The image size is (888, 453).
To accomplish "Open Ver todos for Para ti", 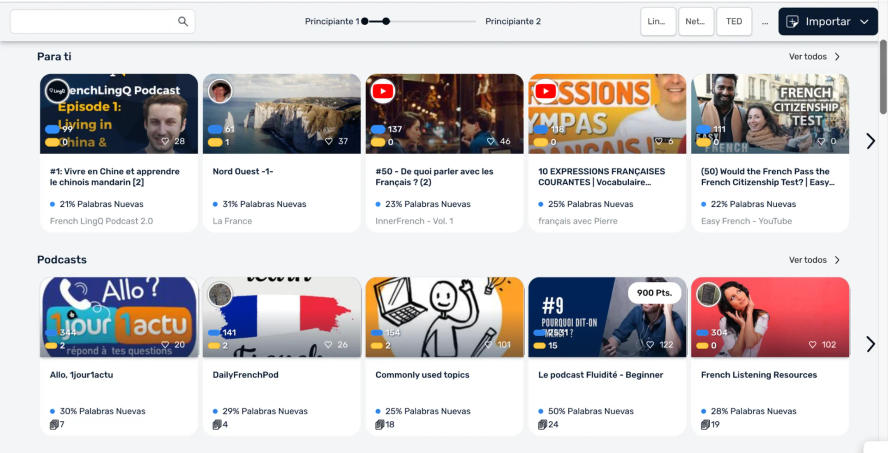I will click(x=814, y=57).
